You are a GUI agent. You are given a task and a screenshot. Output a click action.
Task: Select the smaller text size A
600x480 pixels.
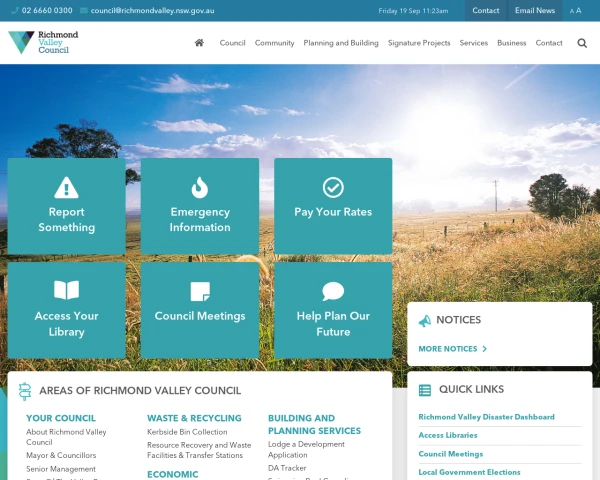(571, 11)
